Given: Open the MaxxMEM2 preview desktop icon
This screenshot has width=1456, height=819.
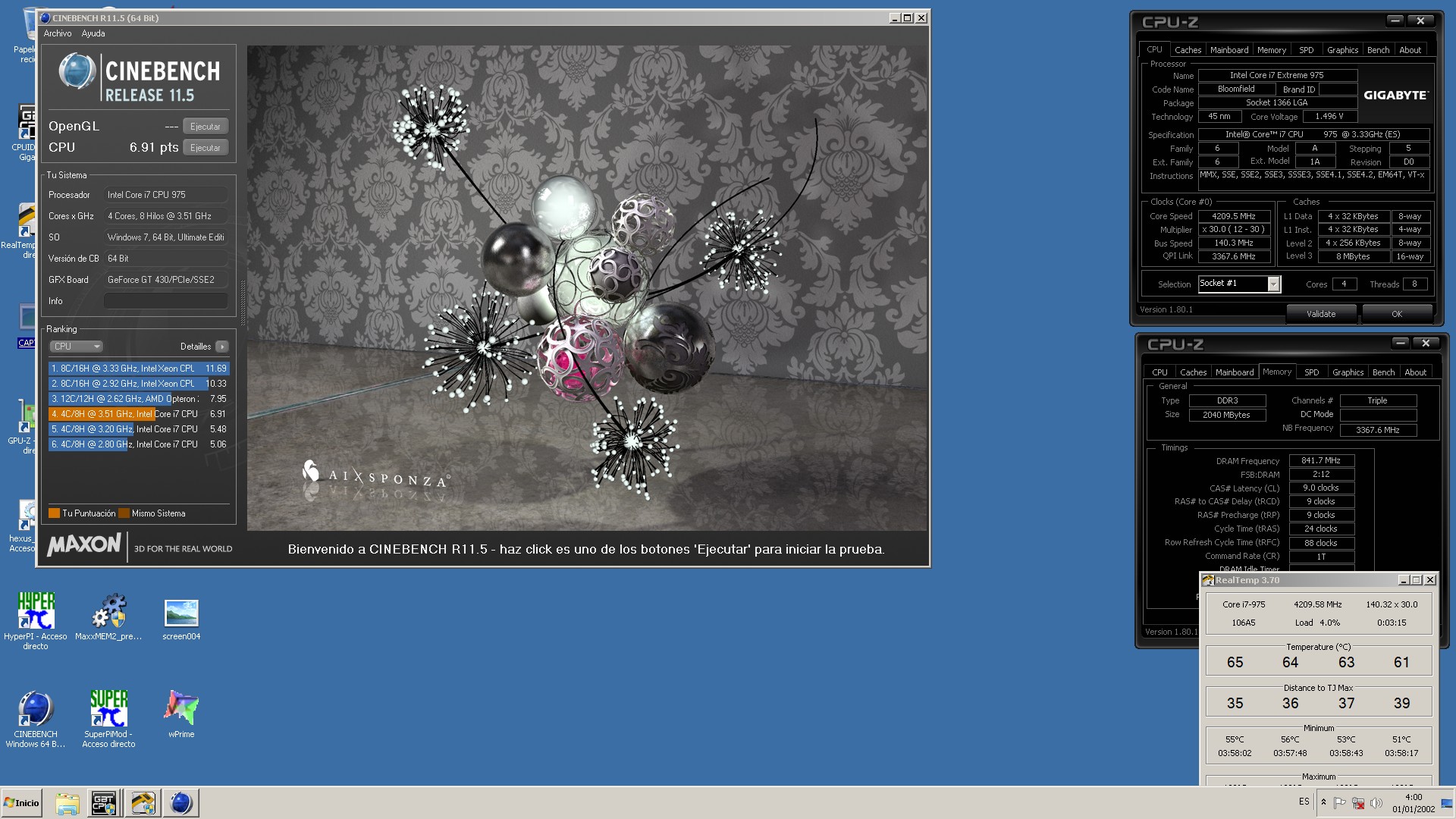Looking at the screenshot, I should [108, 617].
